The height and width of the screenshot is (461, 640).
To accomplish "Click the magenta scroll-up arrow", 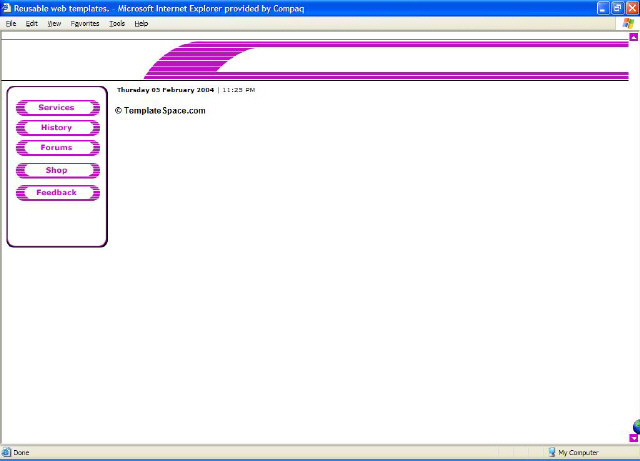I will tap(634, 37).
